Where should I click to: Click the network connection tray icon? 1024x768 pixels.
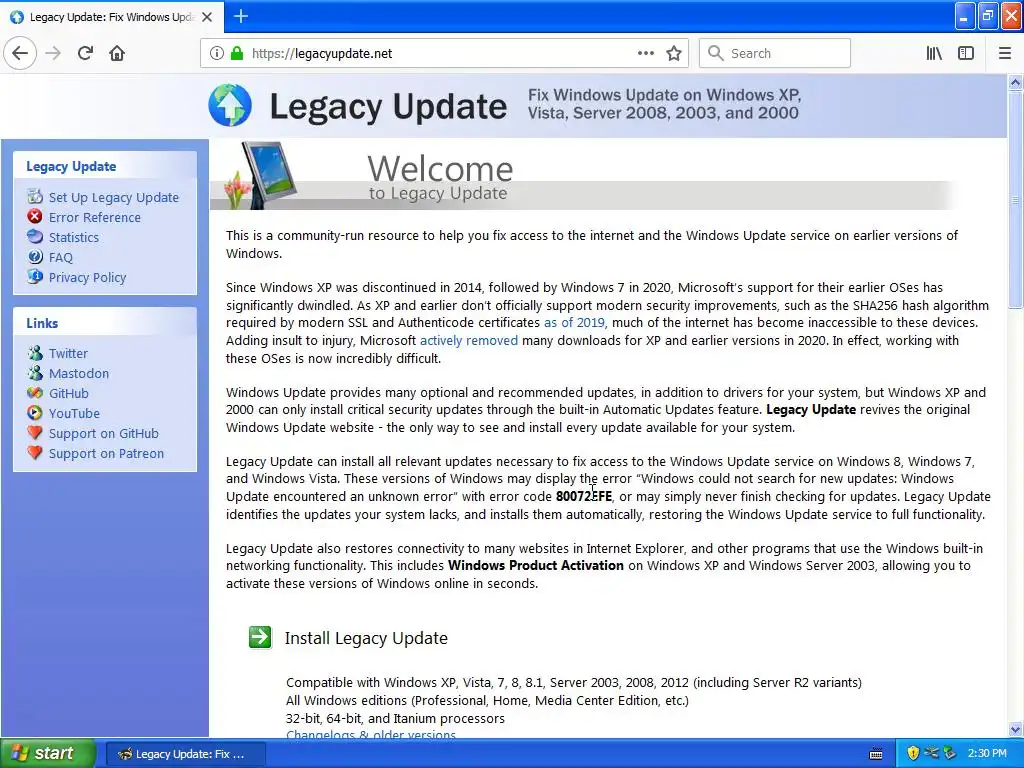click(x=931, y=754)
